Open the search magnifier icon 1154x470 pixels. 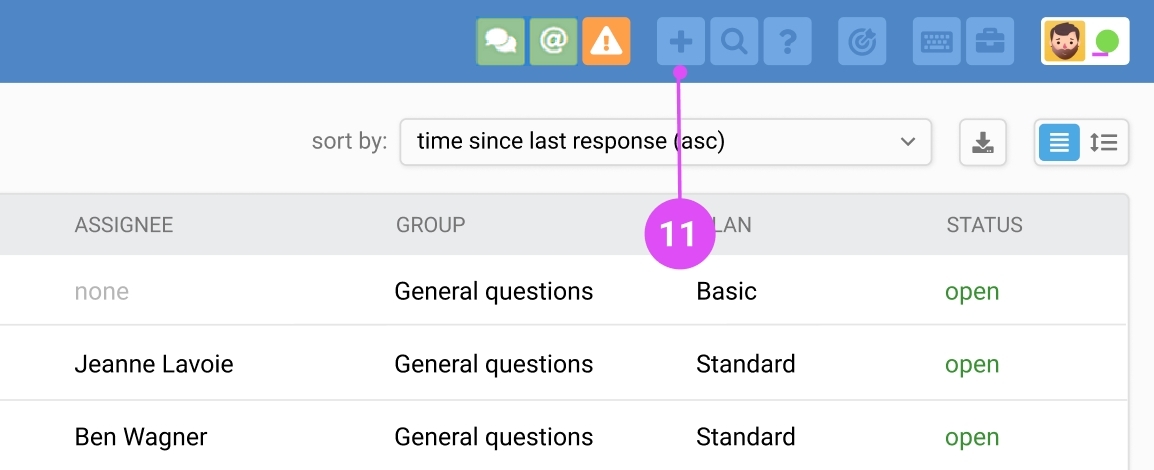pyautogui.click(x=734, y=41)
